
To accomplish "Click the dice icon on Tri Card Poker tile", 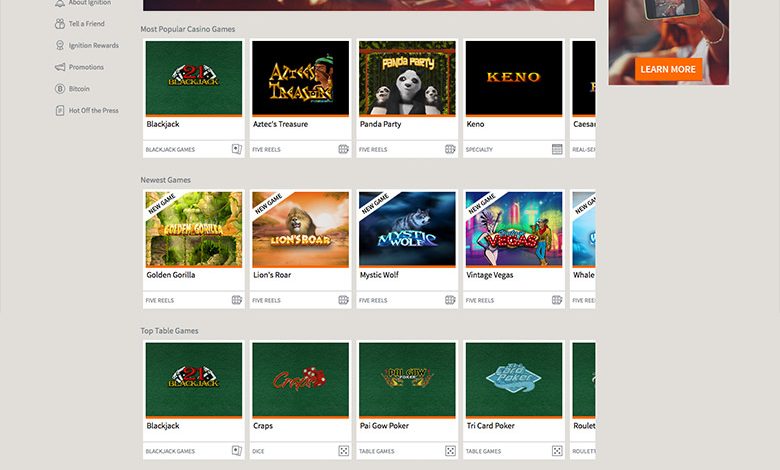I will click(557, 451).
